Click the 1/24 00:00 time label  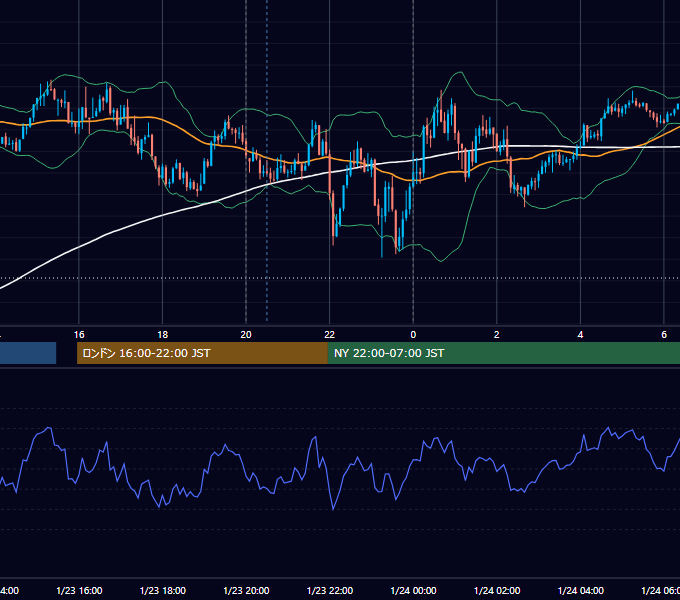click(x=413, y=590)
